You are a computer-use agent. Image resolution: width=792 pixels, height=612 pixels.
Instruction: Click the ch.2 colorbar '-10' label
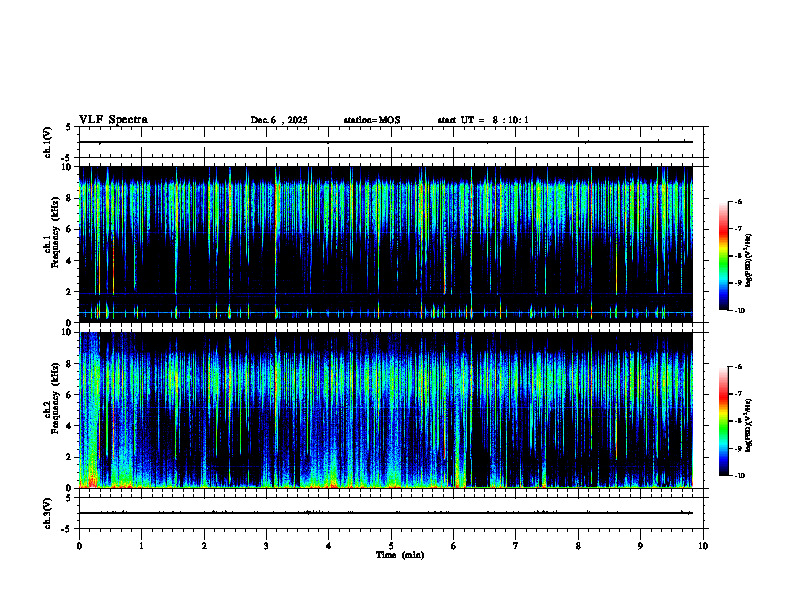(739, 476)
